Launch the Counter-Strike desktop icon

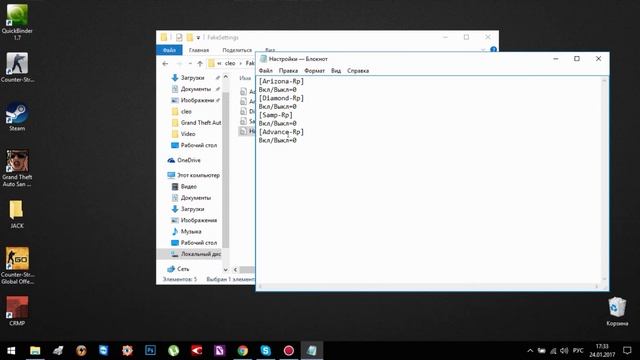click(x=17, y=67)
